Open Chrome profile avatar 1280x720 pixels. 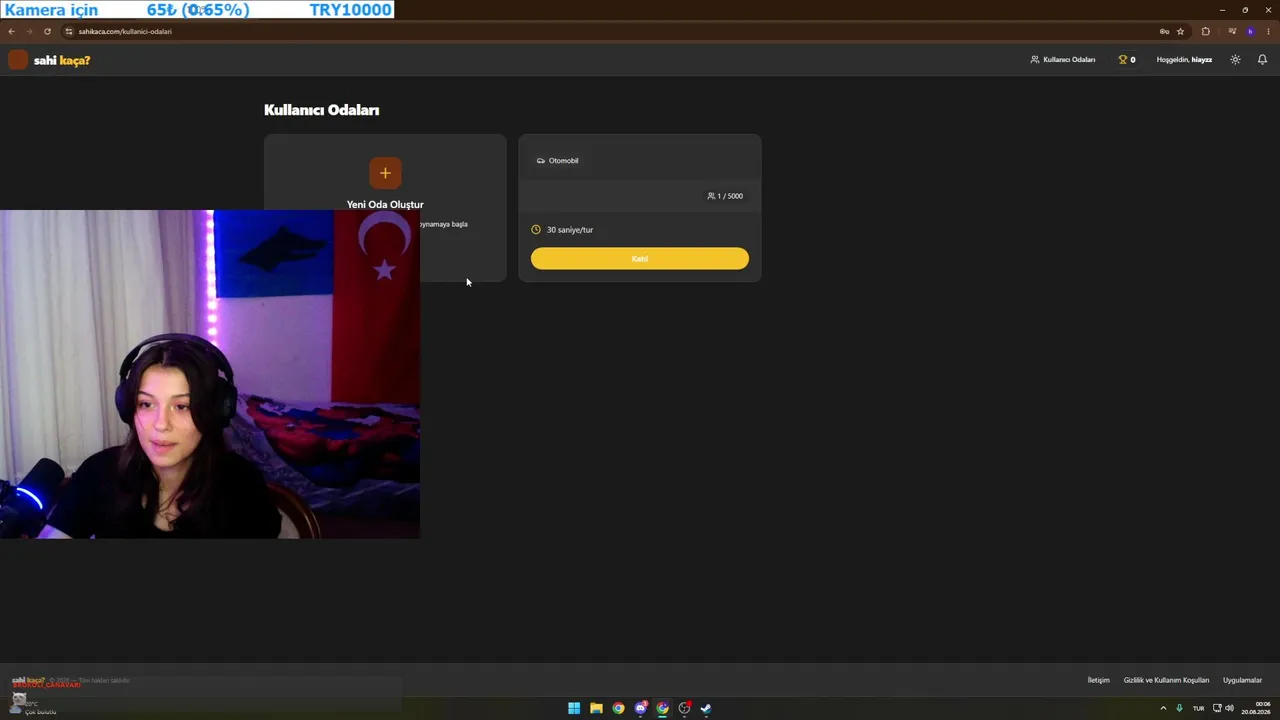pos(1250,31)
